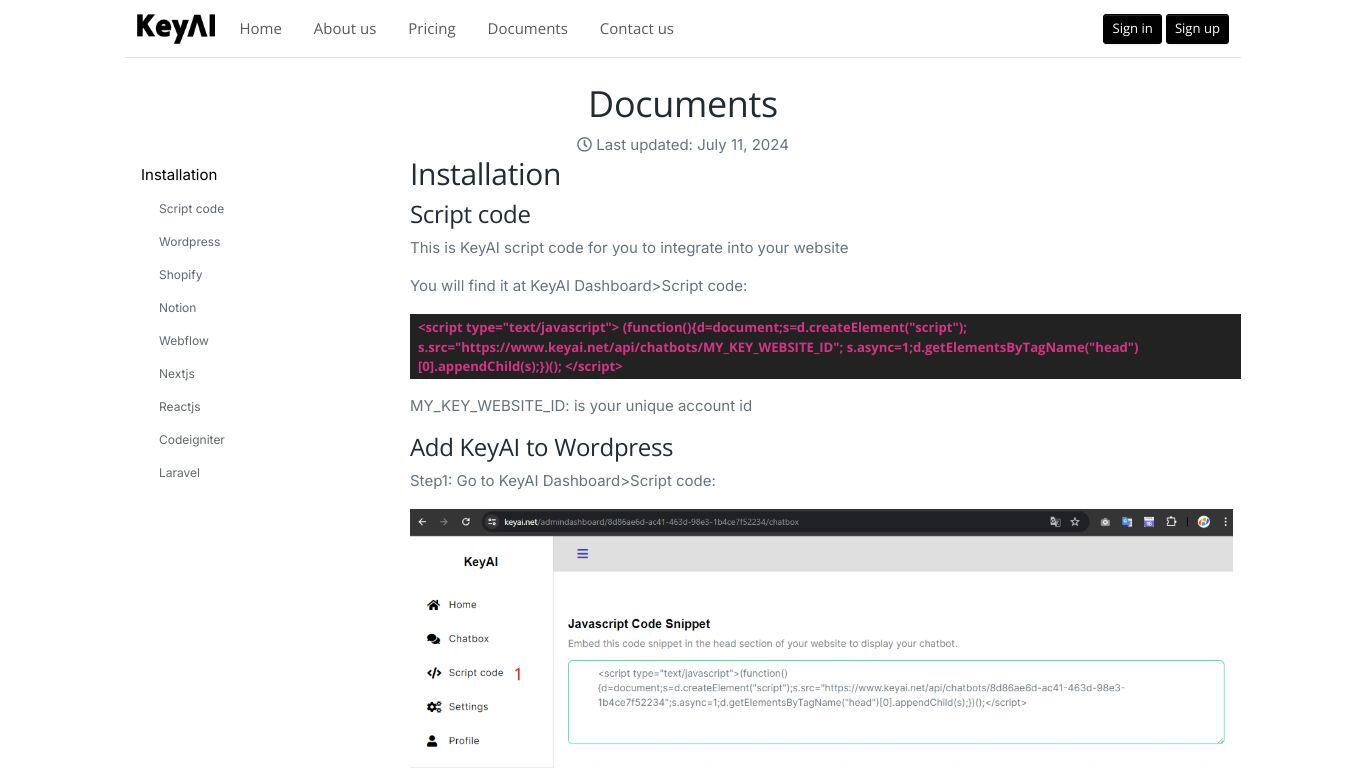Viewport: 1366px width, 768px height.
Task: Open the Pricing page
Action: [x=432, y=29]
